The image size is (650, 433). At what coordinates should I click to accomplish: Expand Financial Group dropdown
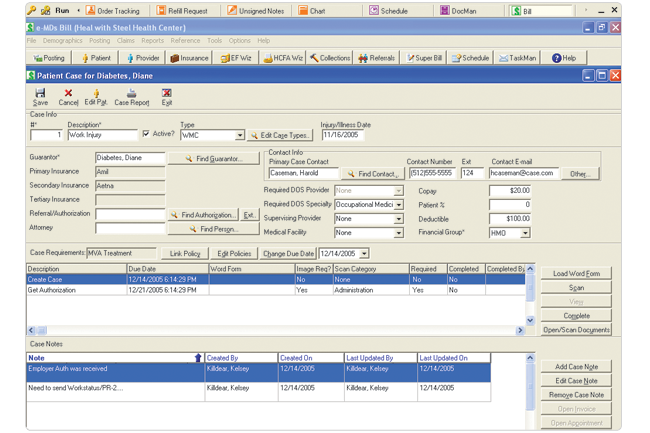click(x=525, y=233)
